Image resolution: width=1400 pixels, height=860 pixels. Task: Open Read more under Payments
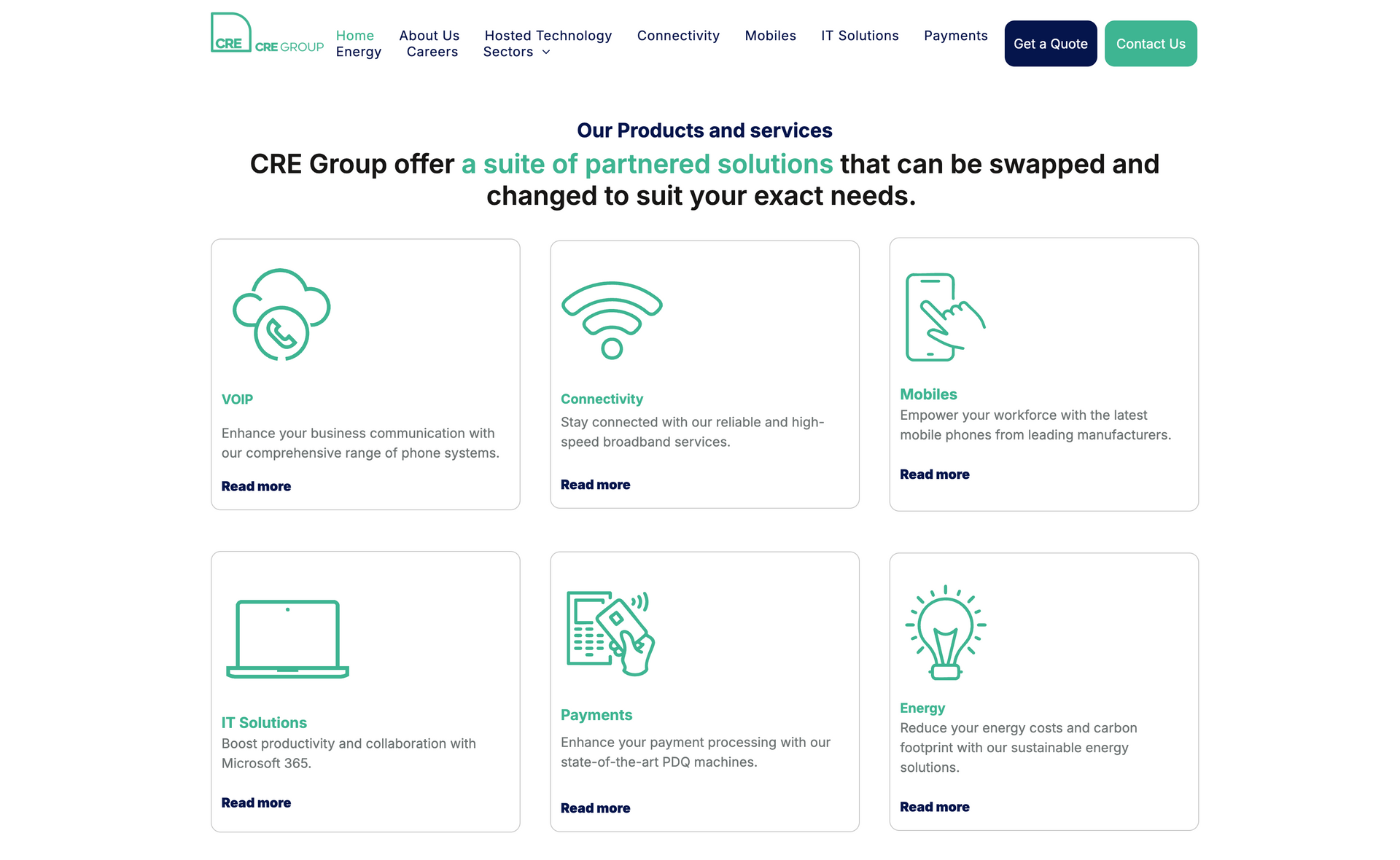595,808
